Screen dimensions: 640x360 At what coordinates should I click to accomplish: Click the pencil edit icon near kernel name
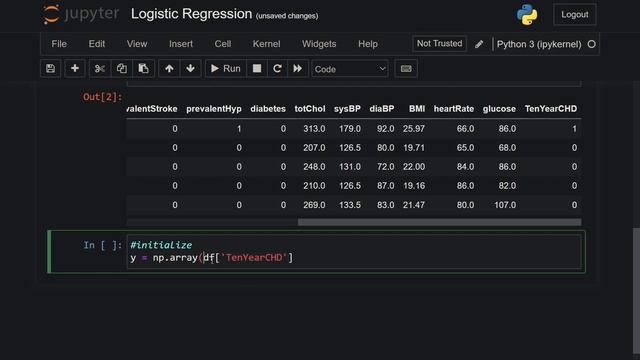click(479, 44)
